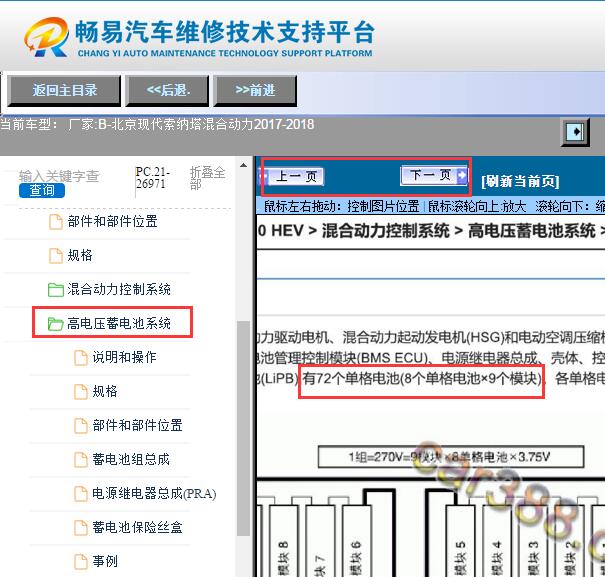The width and height of the screenshot is (605, 577).
Task: Click page icon beside 事例
Action: point(81,562)
